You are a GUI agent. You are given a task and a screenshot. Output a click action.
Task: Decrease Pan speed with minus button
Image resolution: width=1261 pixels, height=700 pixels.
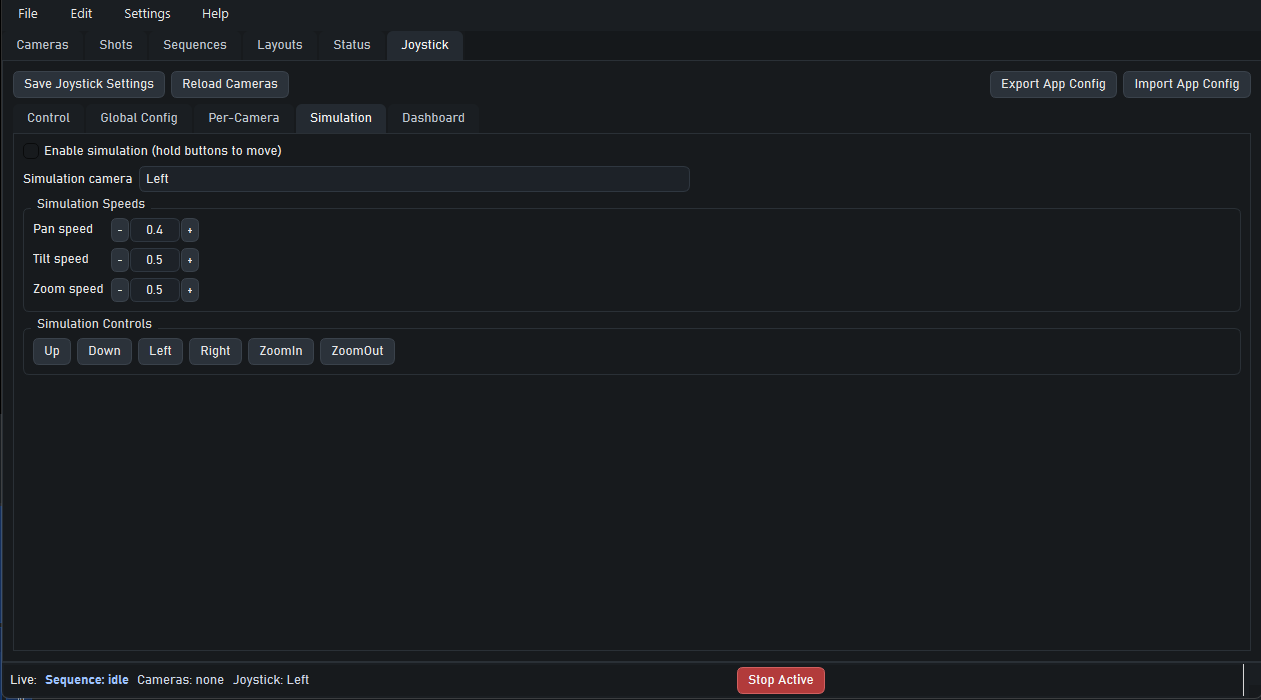click(120, 230)
